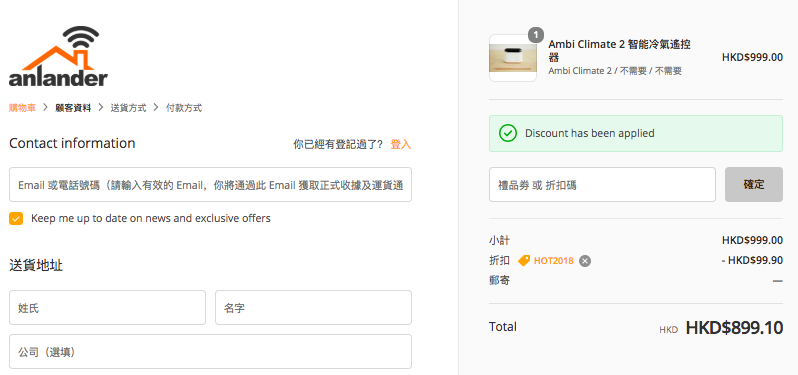798x375 pixels.
Task: Remove the HOT2018 discount code
Action: point(585,261)
